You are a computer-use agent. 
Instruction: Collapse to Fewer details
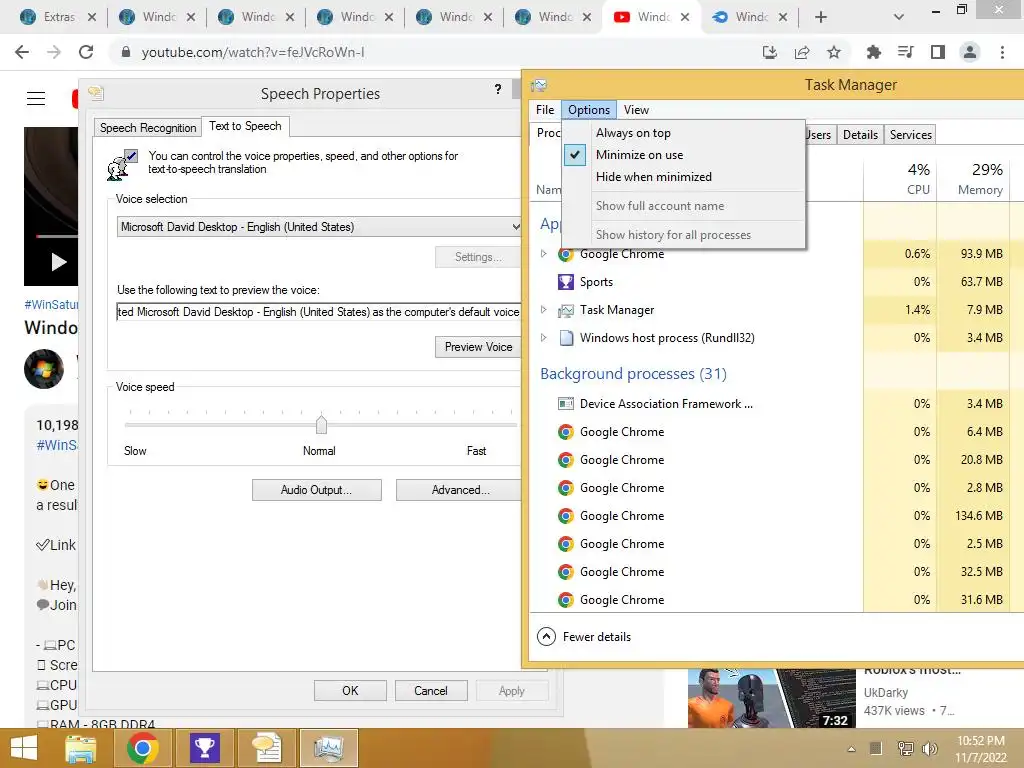click(x=584, y=637)
